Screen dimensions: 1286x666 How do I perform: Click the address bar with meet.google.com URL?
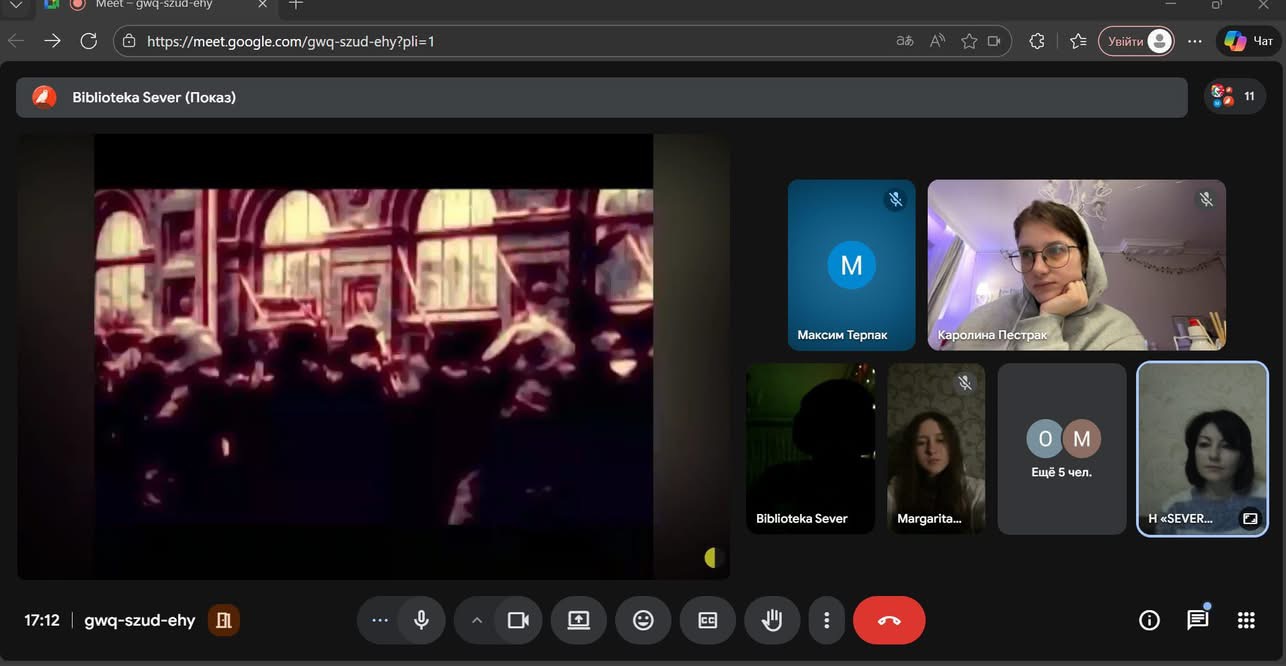pyautogui.click(x=500, y=41)
